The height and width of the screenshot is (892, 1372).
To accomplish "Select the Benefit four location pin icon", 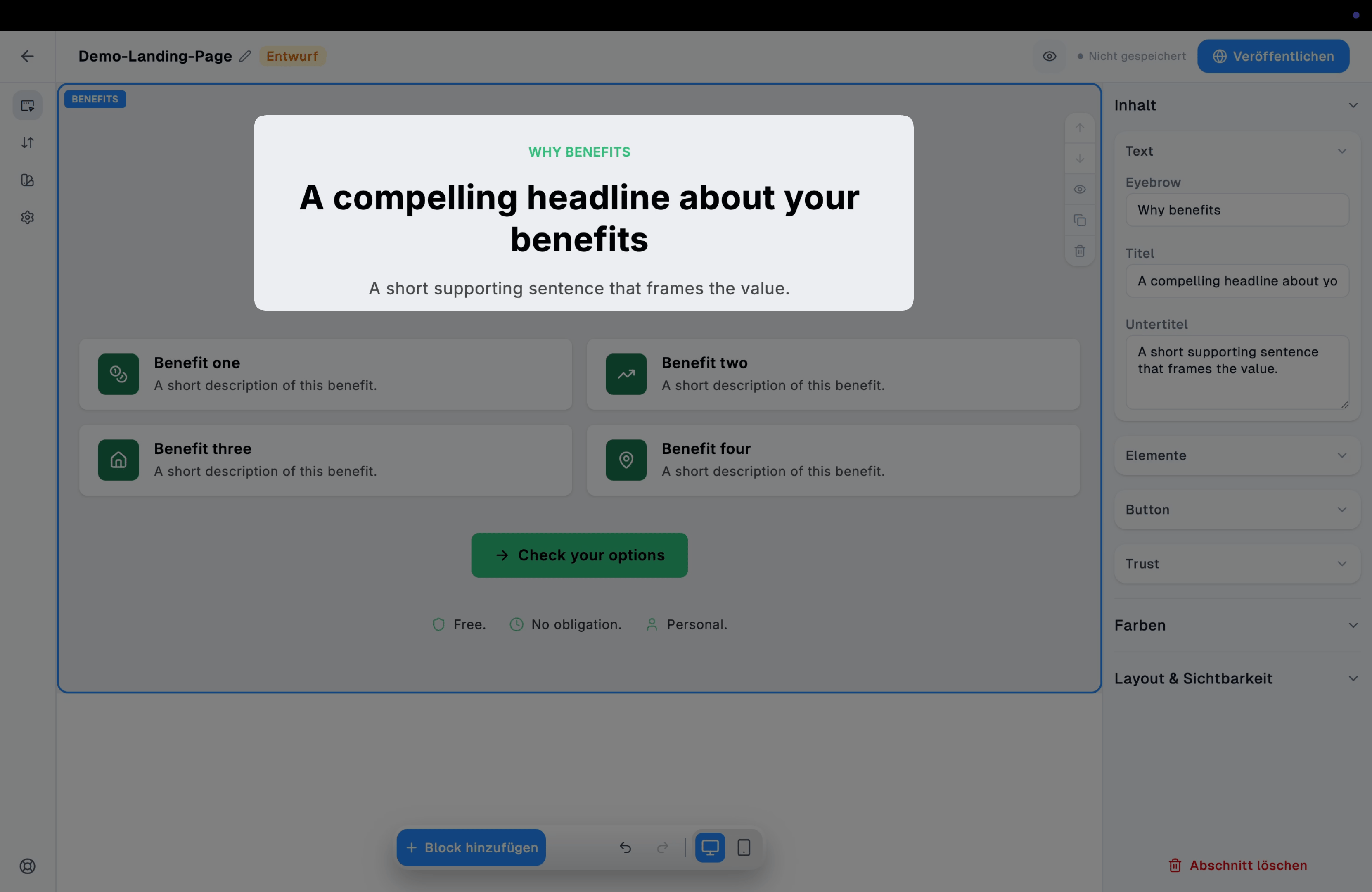I will 626,460.
